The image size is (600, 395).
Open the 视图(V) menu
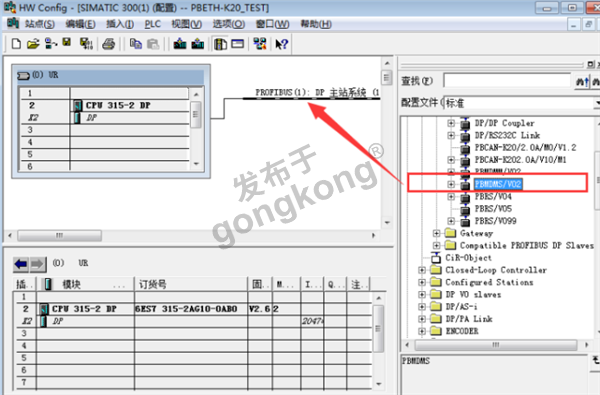[x=186, y=24]
